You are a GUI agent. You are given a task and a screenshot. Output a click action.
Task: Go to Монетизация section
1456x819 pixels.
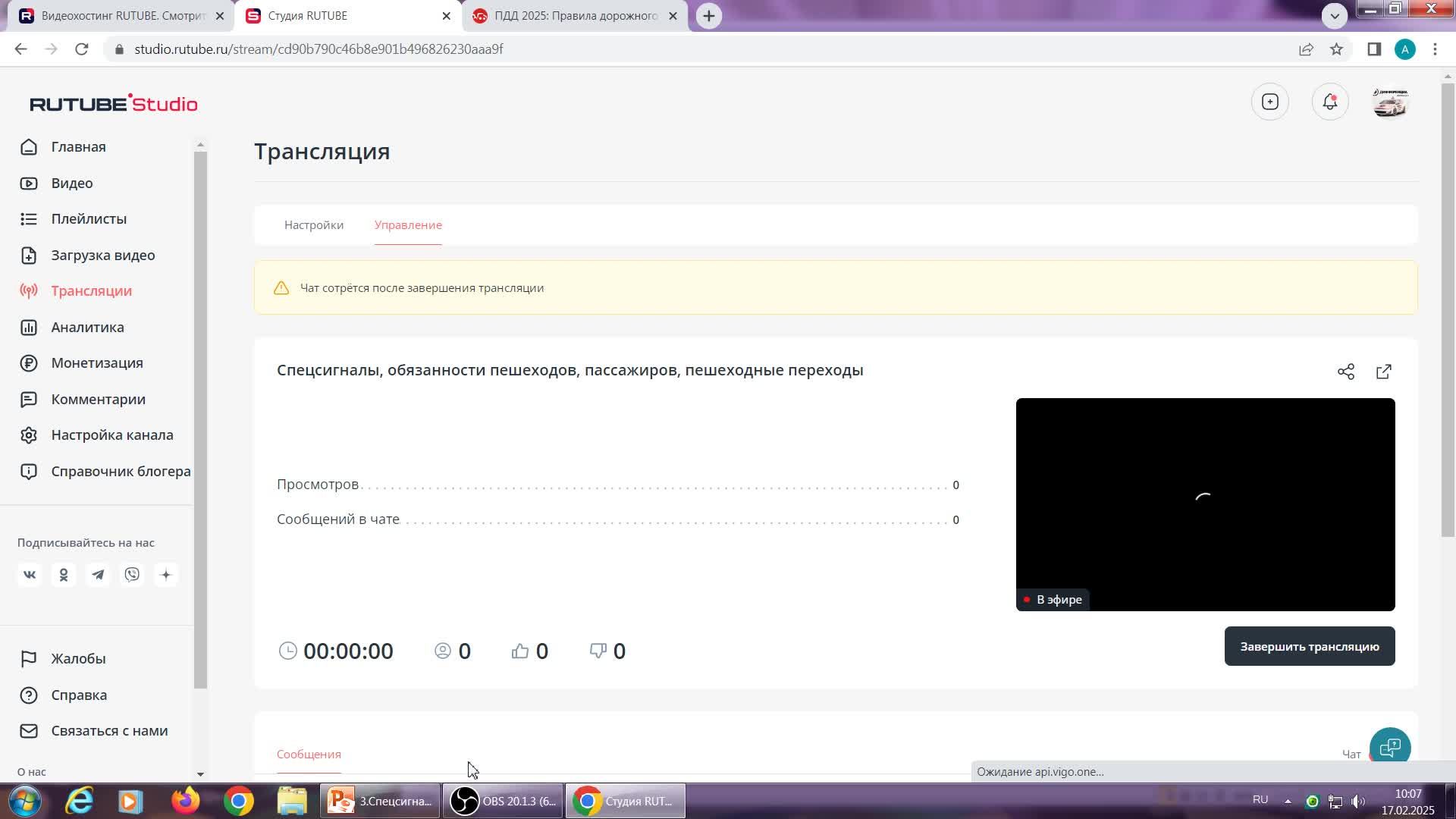(x=97, y=363)
